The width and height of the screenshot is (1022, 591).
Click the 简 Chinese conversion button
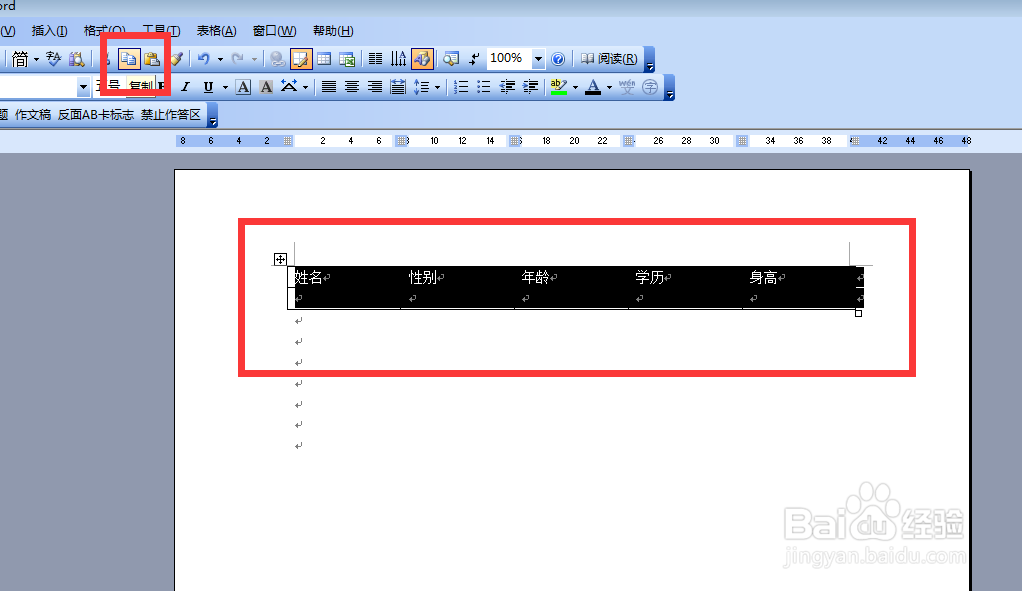pyautogui.click(x=20, y=59)
